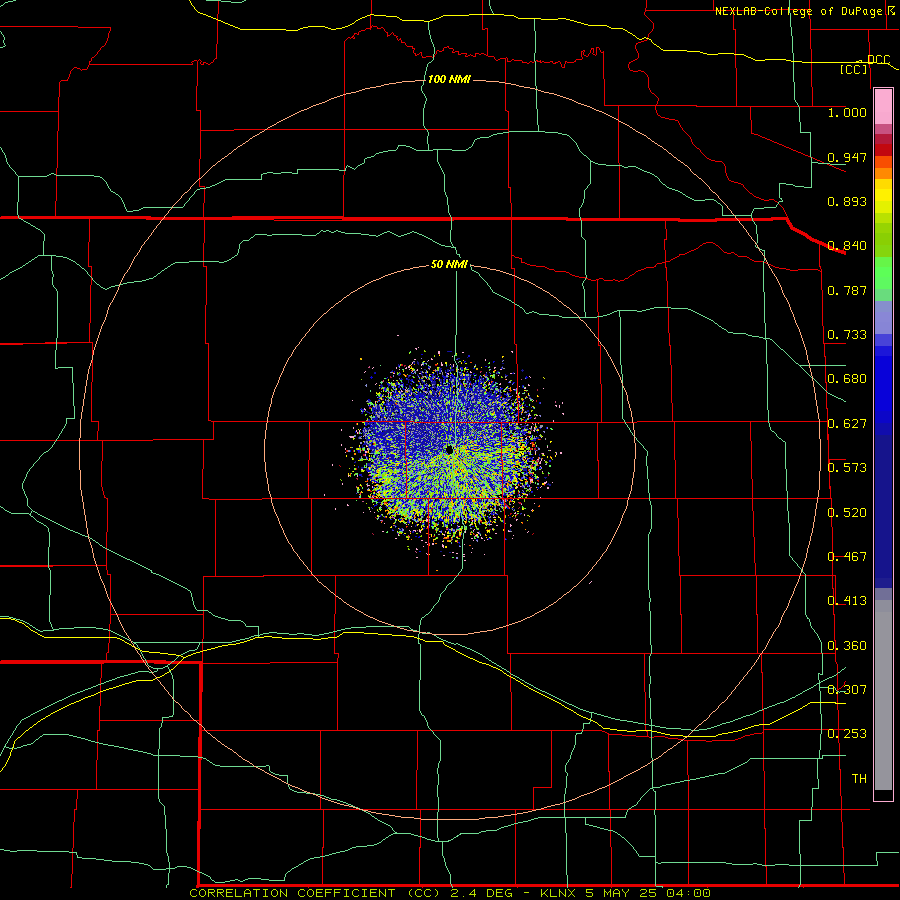Click the bright green segment of the color bar

[x=883, y=273]
